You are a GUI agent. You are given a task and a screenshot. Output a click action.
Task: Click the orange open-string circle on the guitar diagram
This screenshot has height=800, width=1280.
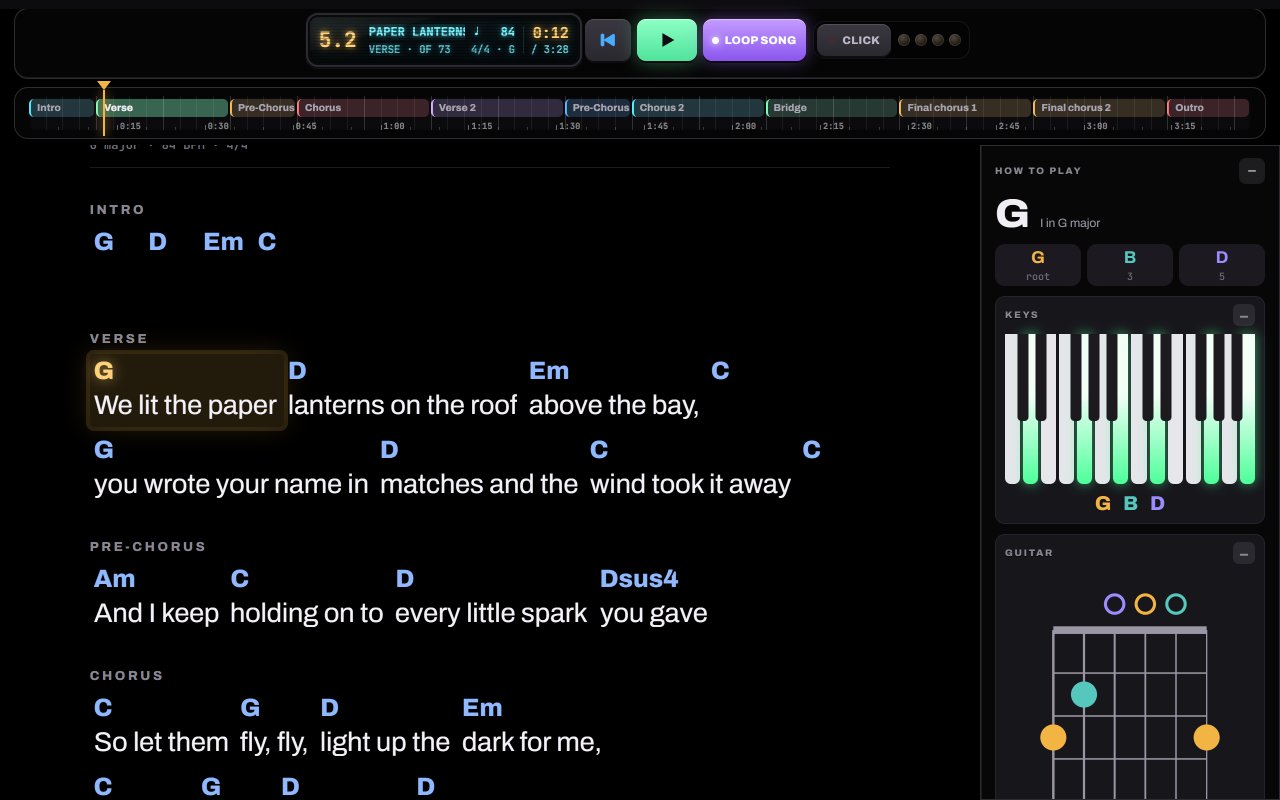click(1146, 604)
